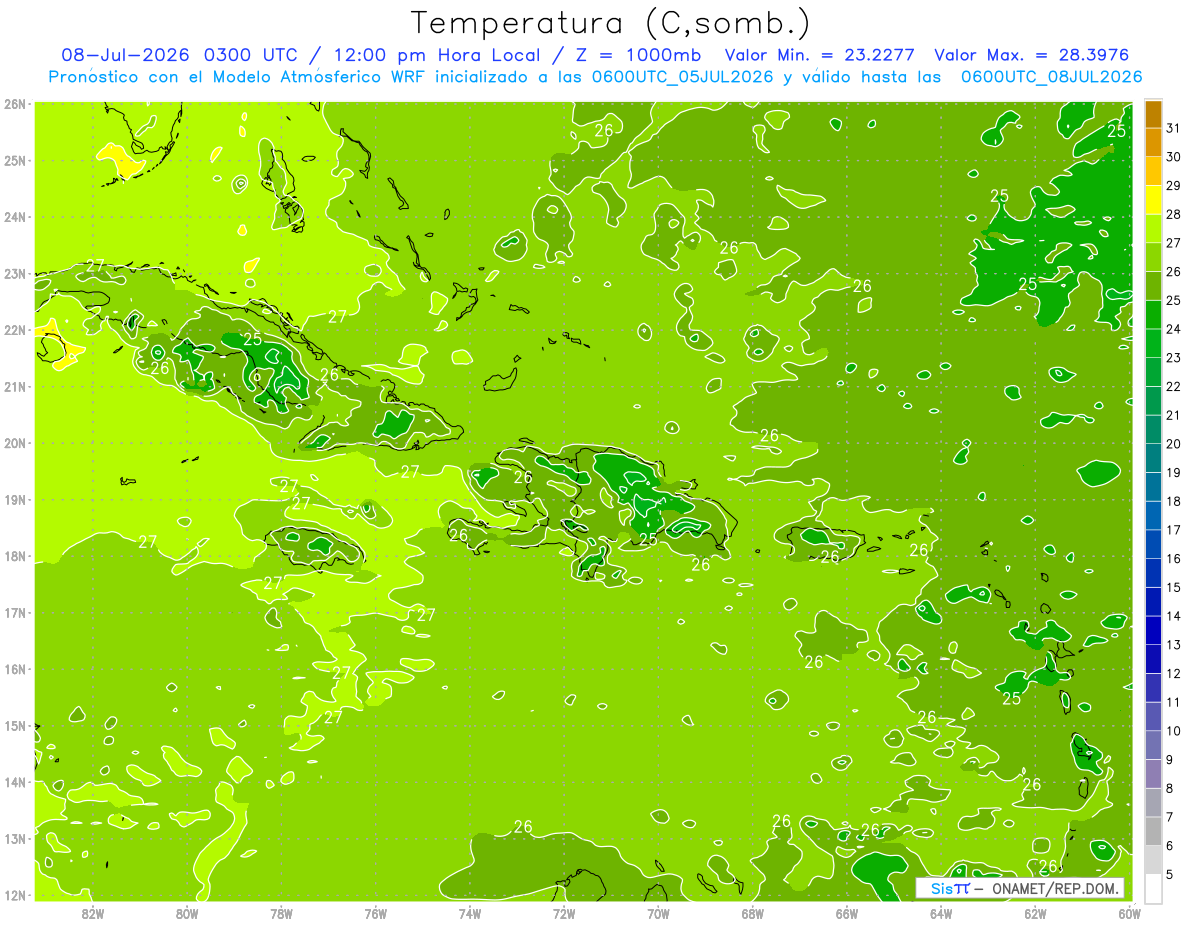Click the color scale number 23
This screenshot has height=927, width=1200.
(x=1173, y=358)
